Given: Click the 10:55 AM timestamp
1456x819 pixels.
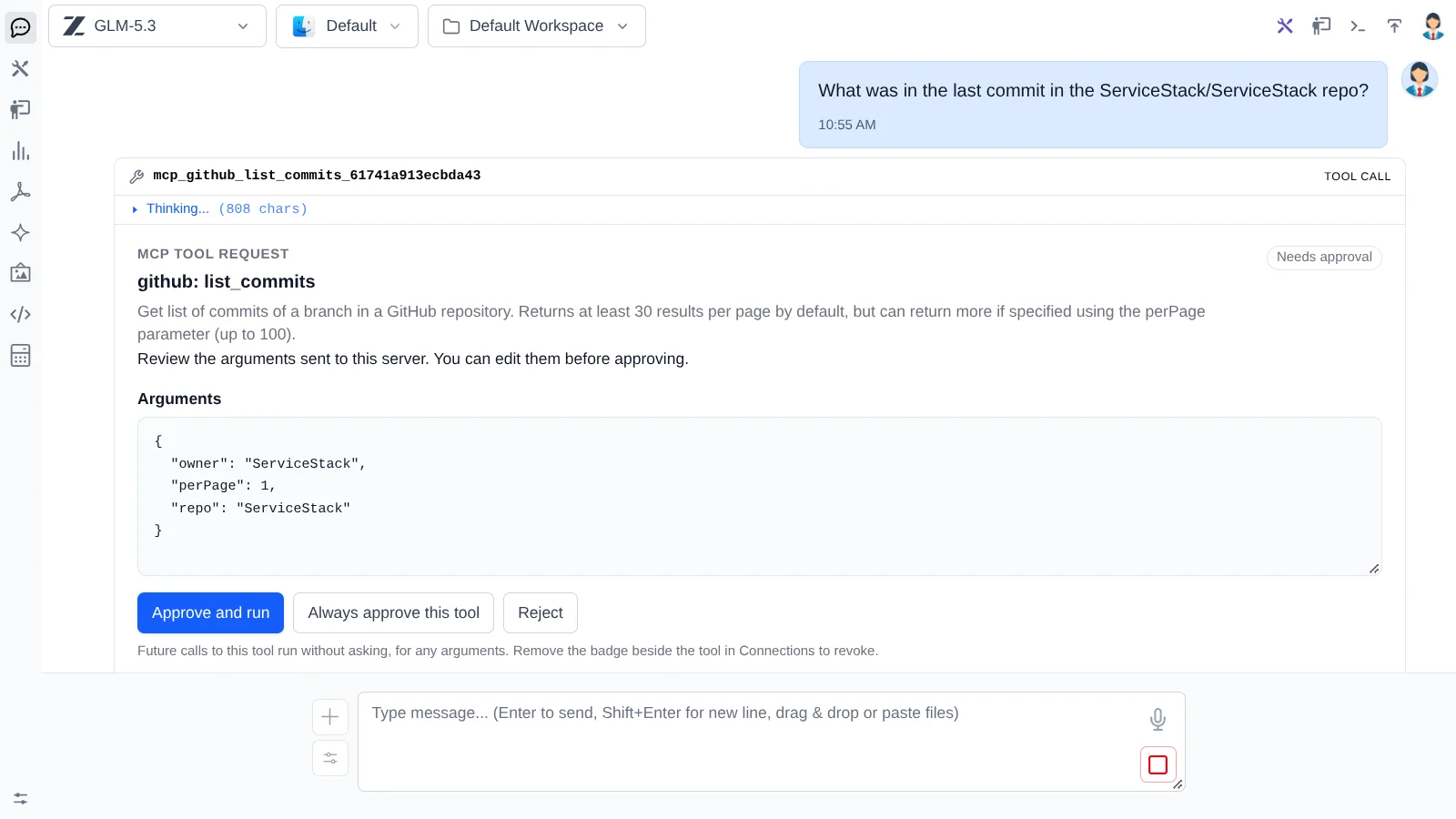Looking at the screenshot, I should point(846,125).
